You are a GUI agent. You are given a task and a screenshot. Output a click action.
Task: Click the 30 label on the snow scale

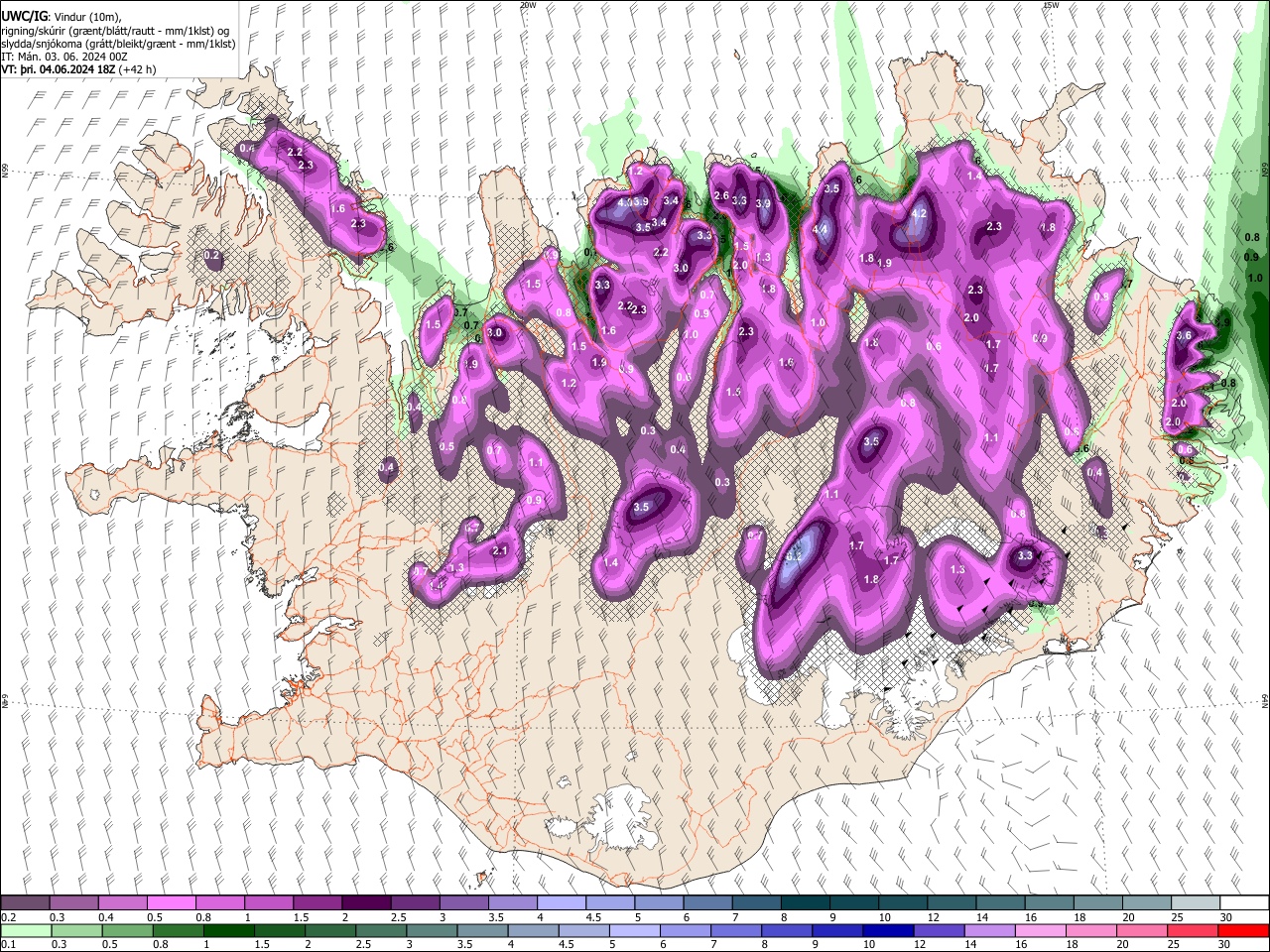[1226, 917]
